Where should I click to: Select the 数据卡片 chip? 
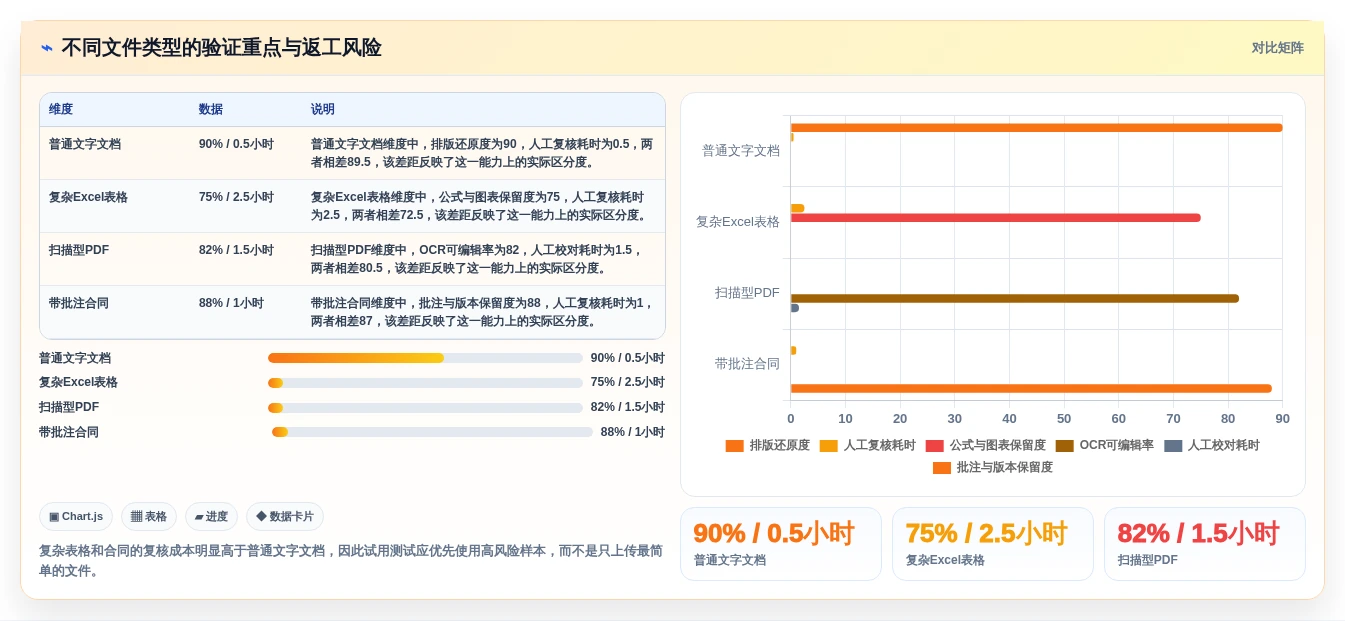click(x=285, y=516)
